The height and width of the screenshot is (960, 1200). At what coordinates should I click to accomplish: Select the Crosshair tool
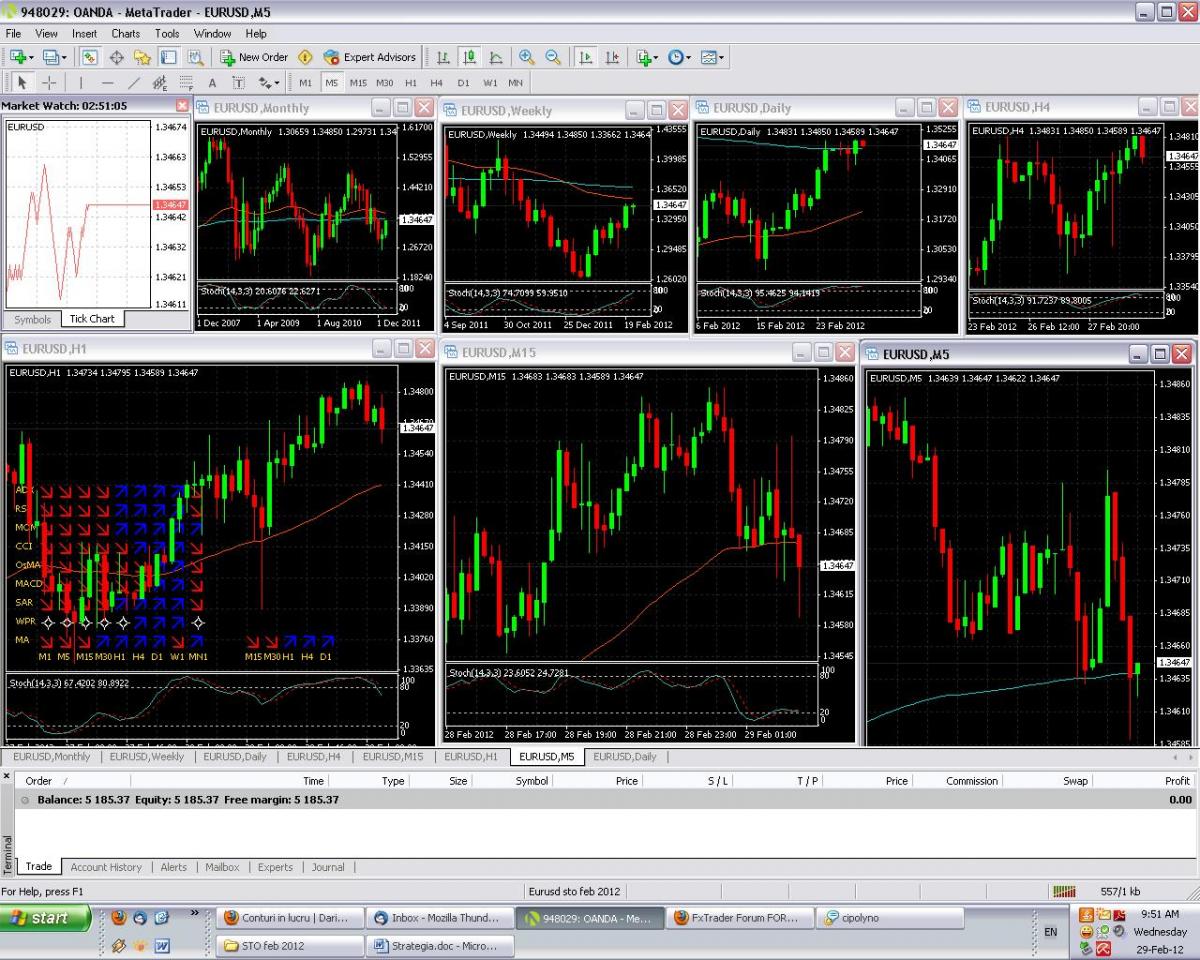coord(49,83)
